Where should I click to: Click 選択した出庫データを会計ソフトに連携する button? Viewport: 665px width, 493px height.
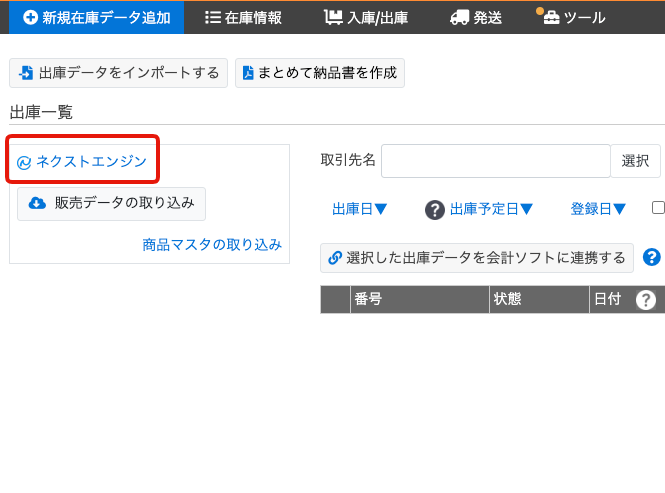(477, 258)
